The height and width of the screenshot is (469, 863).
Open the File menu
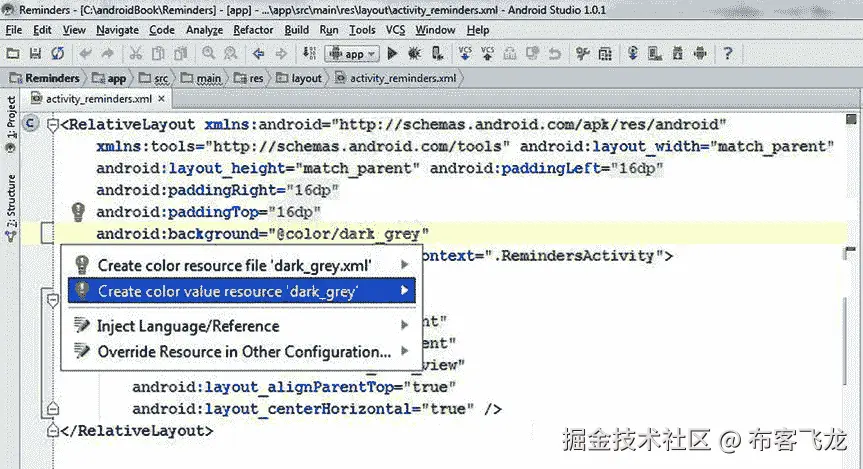13,30
